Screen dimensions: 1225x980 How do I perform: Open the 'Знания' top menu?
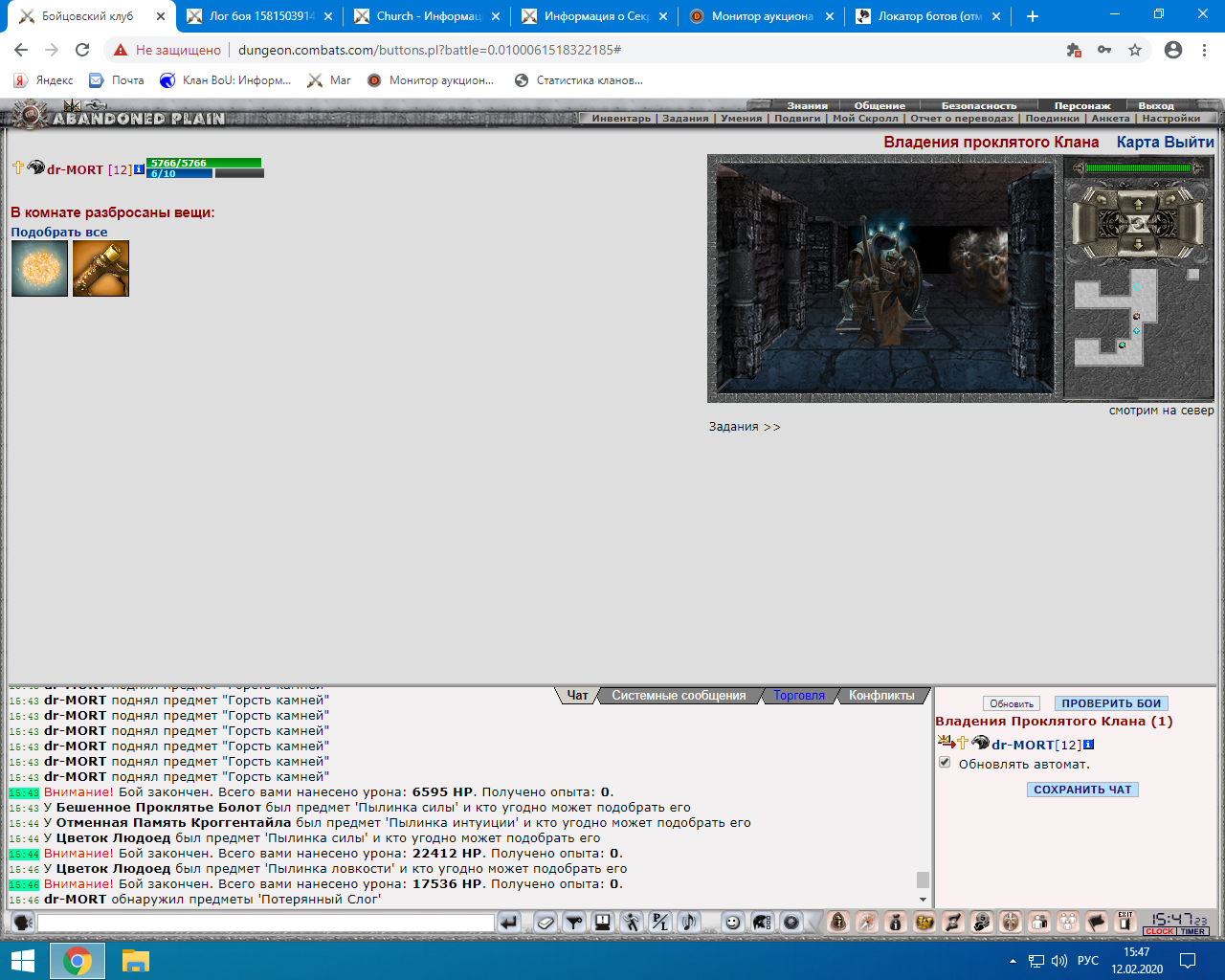click(x=808, y=106)
